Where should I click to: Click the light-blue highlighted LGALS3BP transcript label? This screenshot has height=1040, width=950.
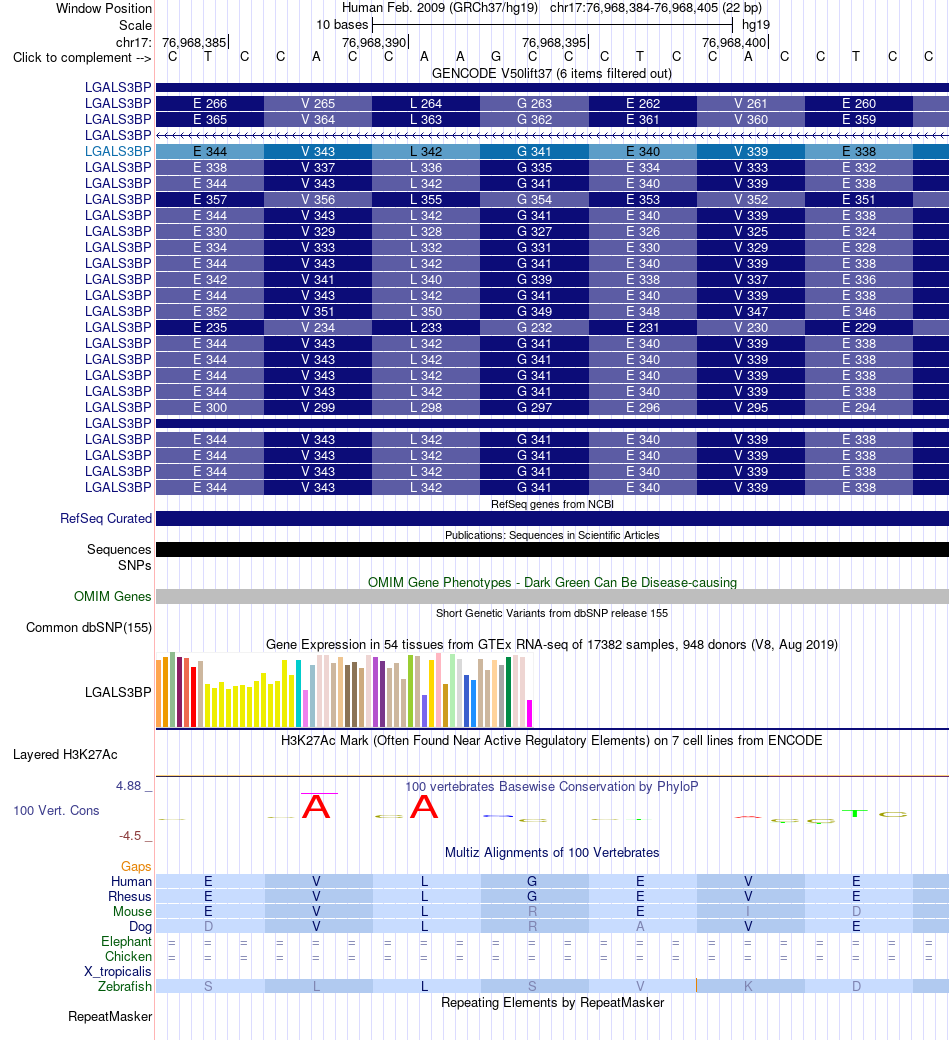[118, 151]
